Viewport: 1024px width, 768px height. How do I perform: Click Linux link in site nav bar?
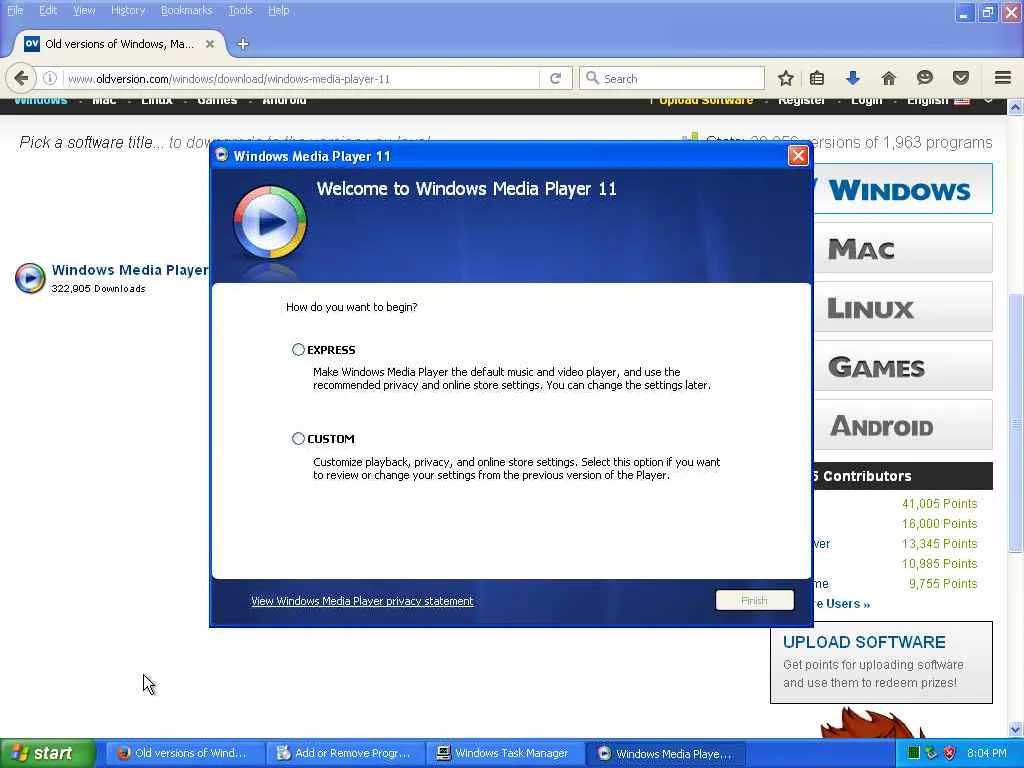[x=157, y=101]
